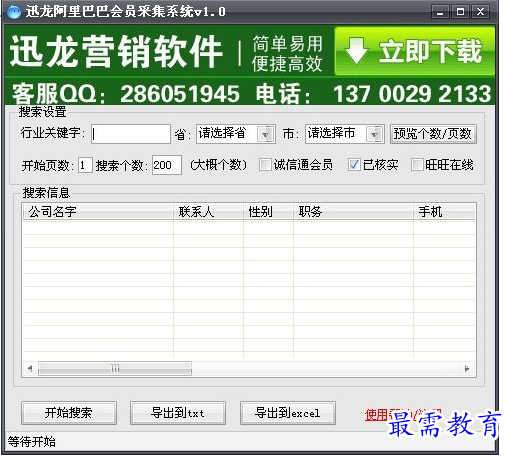Click the phone number 137 0029 2133

click(x=412, y=94)
